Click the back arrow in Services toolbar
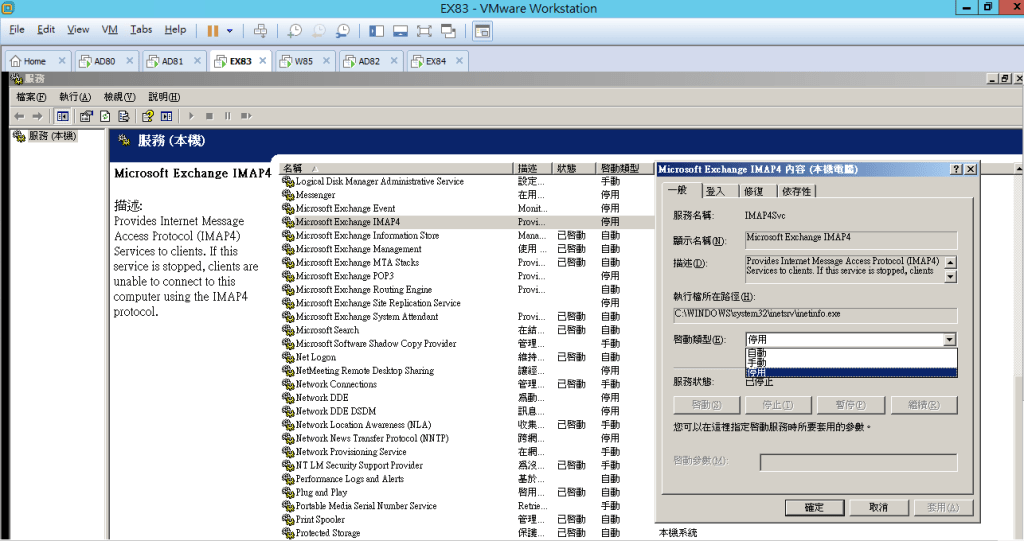The width and height of the screenshot is (1024, 541). (19, 116)
